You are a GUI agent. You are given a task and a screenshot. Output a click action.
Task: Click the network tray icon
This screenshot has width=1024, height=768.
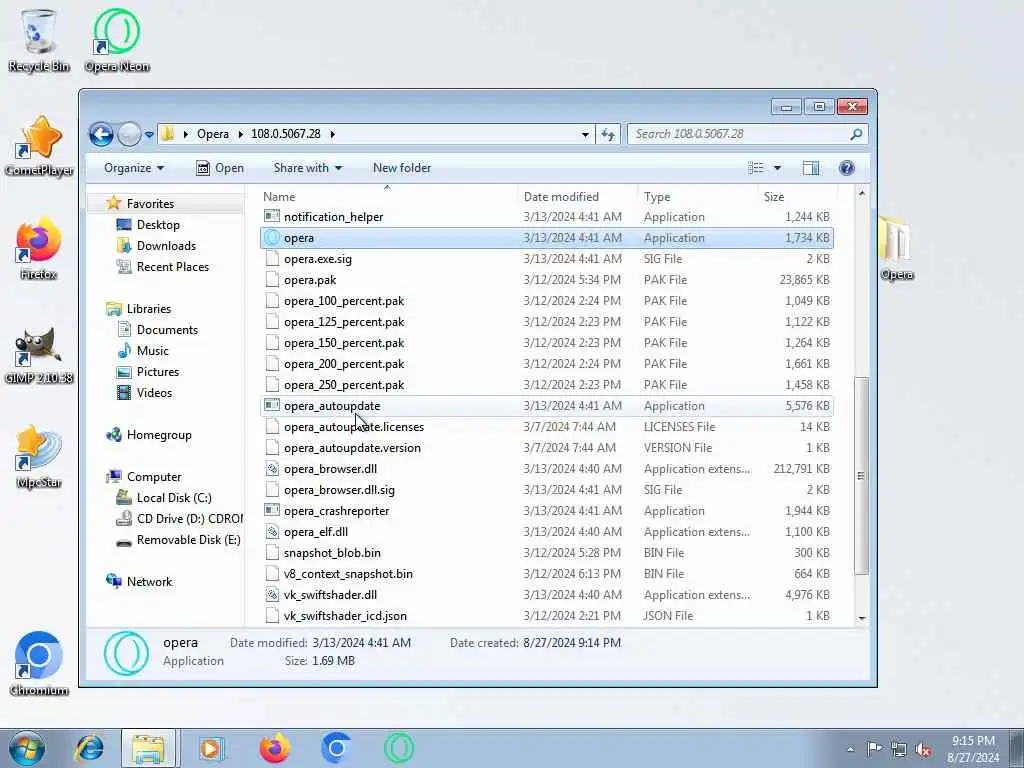[899, 750]
